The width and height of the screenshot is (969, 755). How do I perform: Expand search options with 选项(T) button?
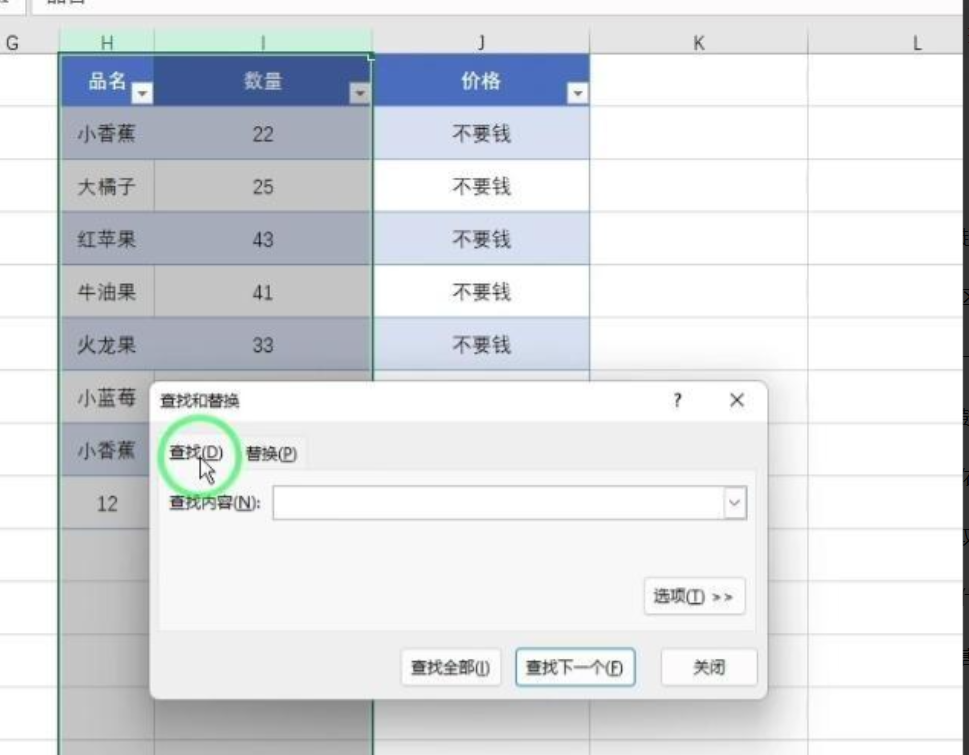694,596
